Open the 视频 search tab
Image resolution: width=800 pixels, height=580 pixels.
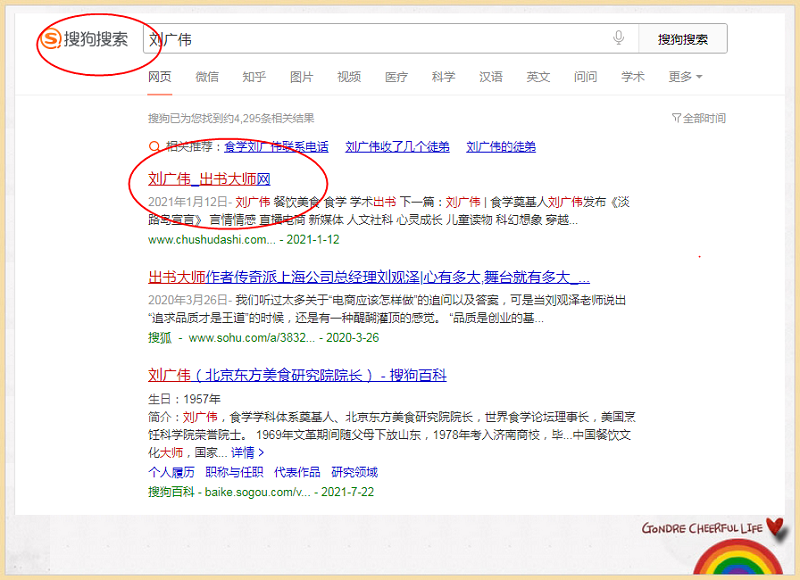[349, 77]
